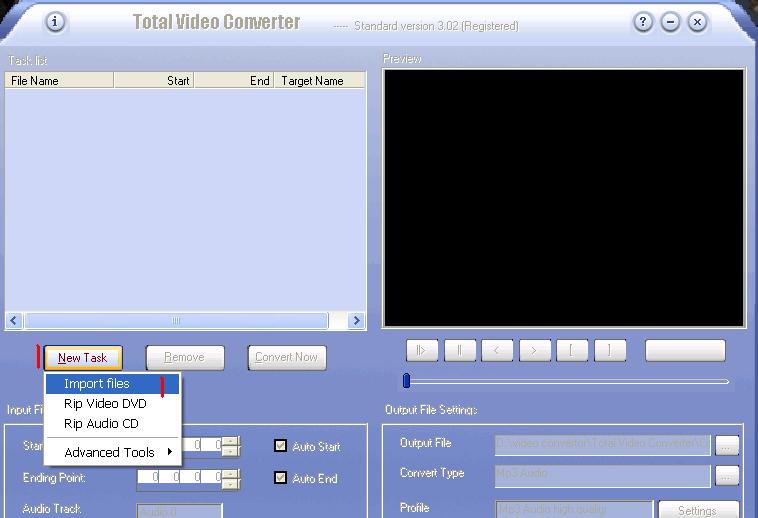
Task: Toggle the Auto End checkbox
Action: [x=280, y=477]
